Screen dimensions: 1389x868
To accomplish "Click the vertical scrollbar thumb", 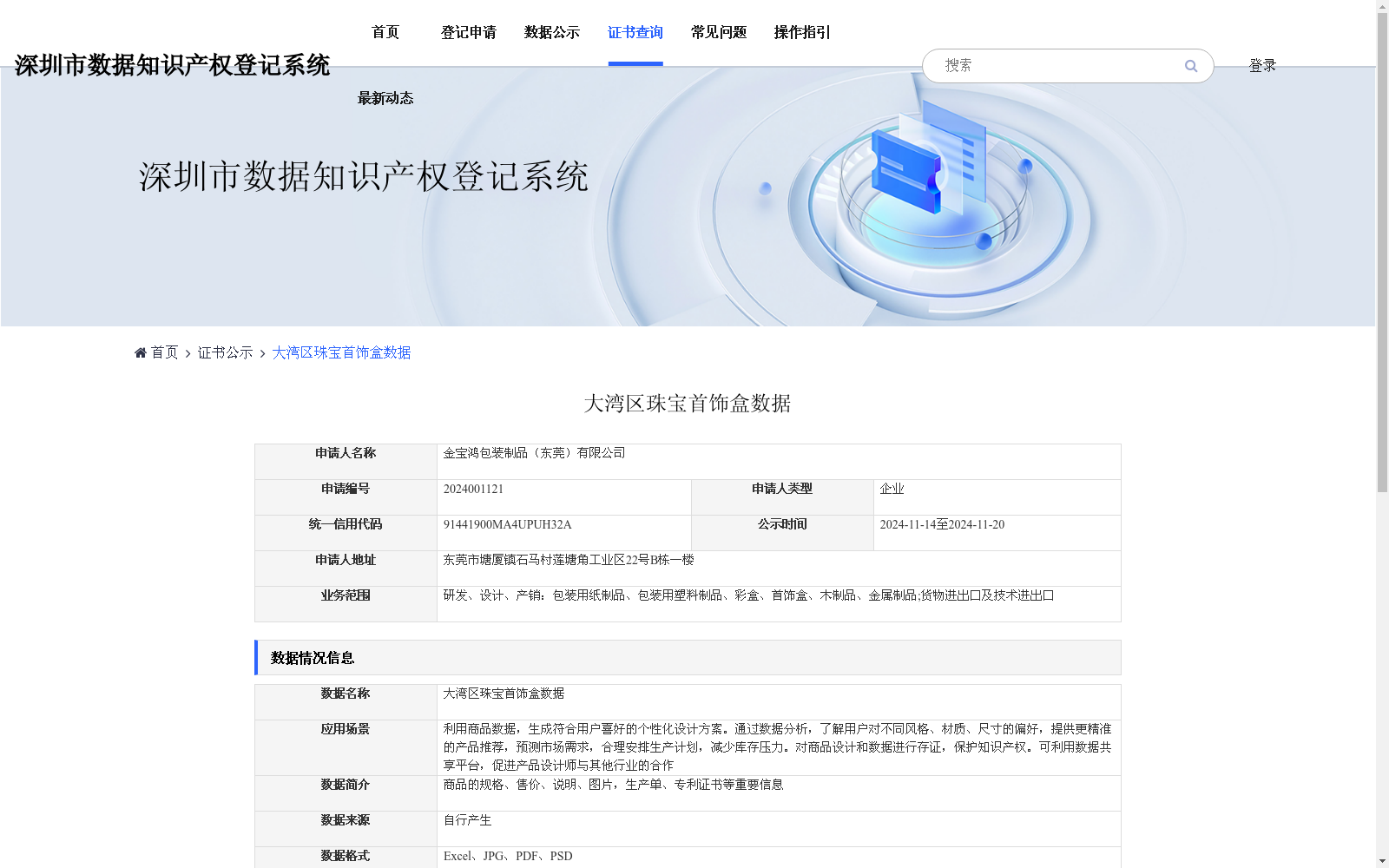I will tap(1382, 252).
